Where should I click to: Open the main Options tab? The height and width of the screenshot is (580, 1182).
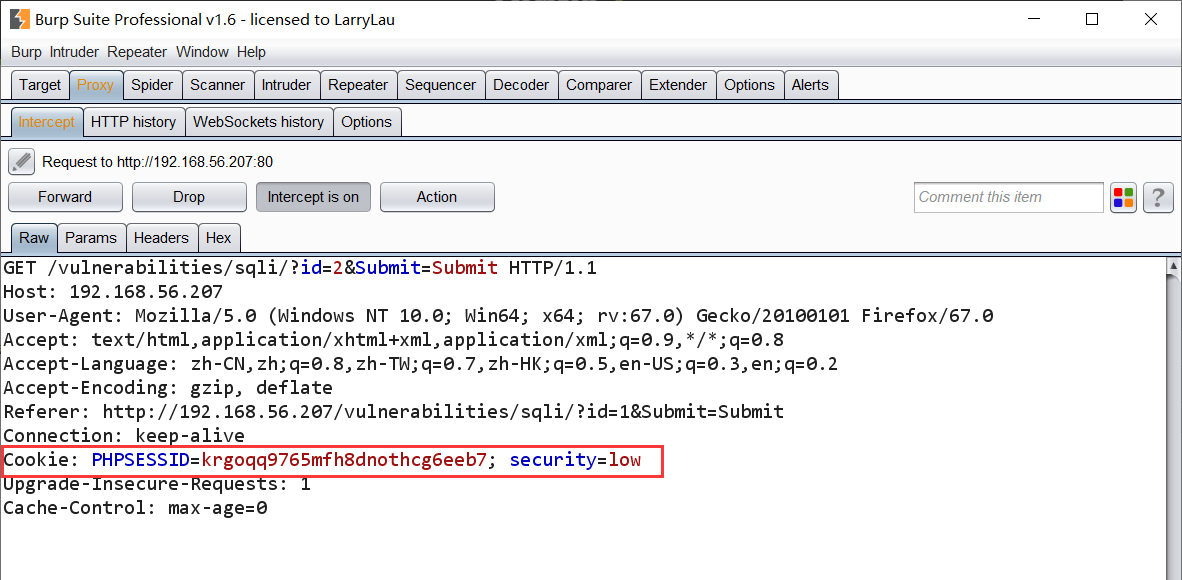tap(749, 85)
